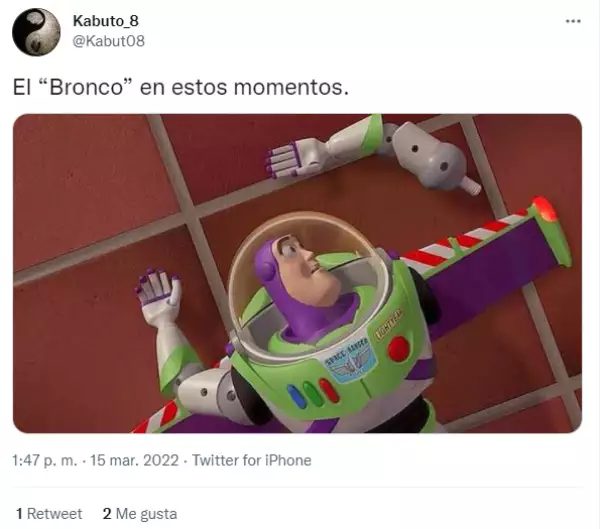Viewport: 600px width, 529px height.
Task: Click the yin-yang profile avatar
Action: coord(36,32)
